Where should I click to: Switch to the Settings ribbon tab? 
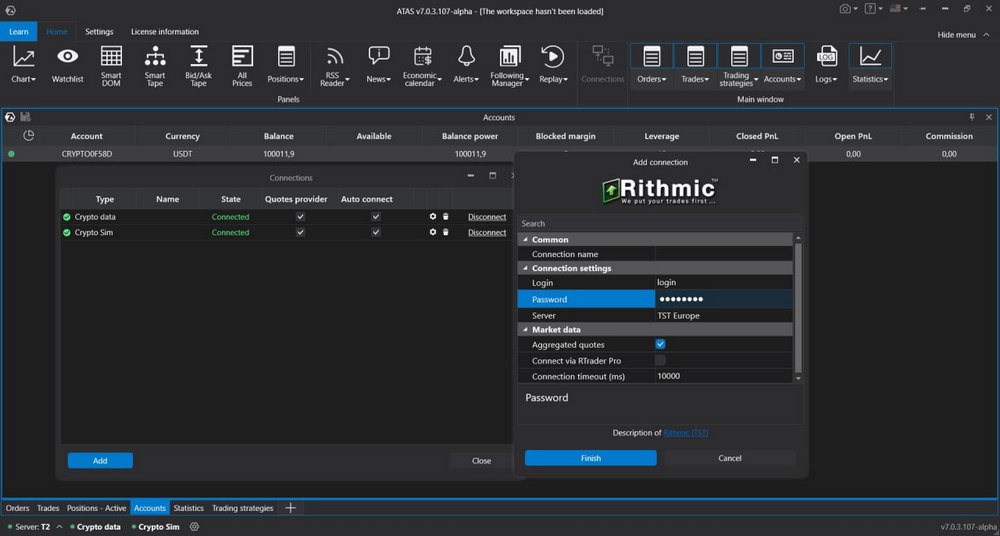pyautogui.click(x=99, y=32)
